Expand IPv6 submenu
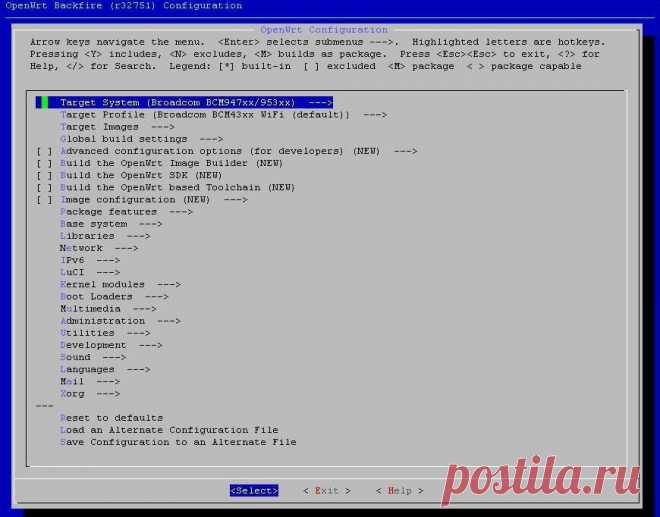Image resolution: width=660 pixels, height=517 pixels. tap(90, 260)
